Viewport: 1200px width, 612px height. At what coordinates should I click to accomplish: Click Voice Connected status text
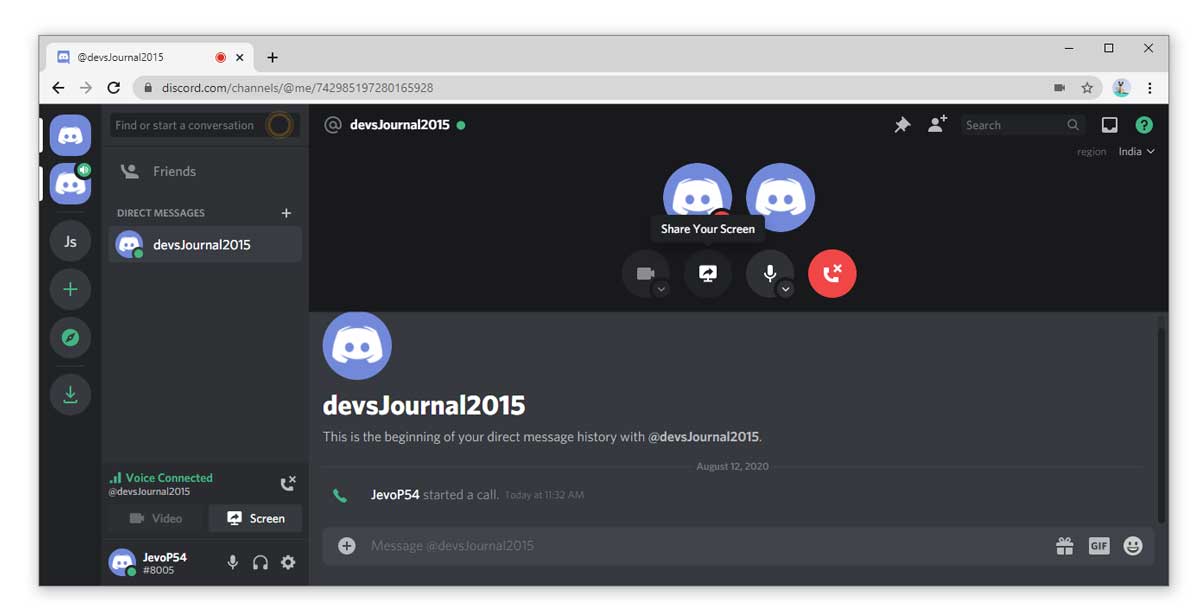pos(169,478)
